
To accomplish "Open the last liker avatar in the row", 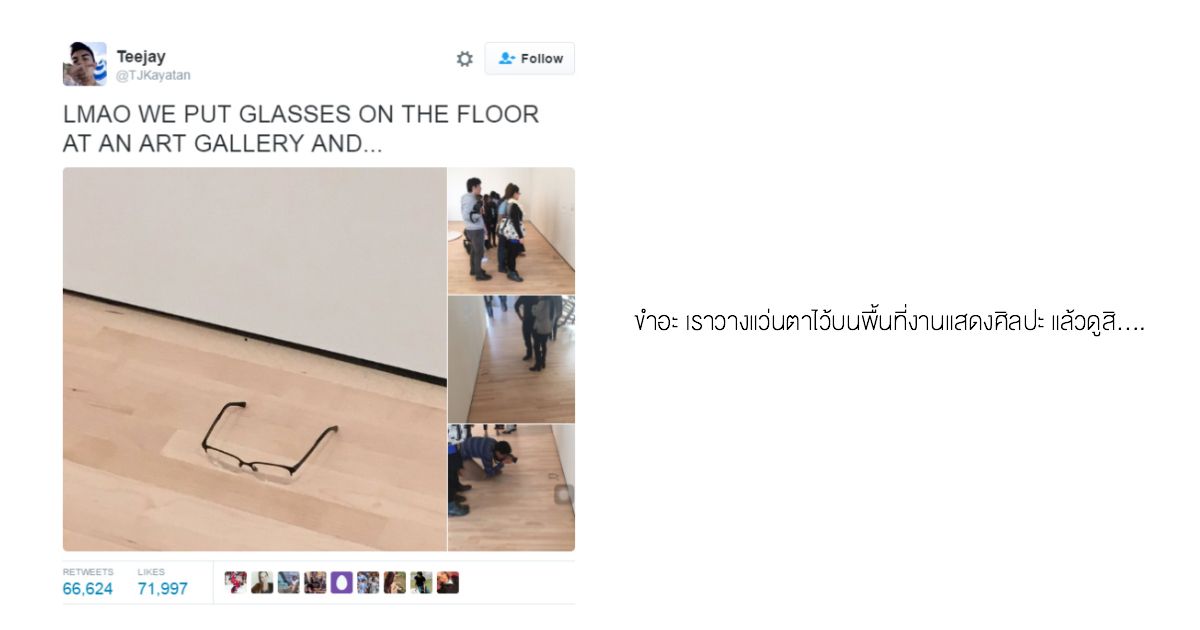I will (x=448, y=583).
